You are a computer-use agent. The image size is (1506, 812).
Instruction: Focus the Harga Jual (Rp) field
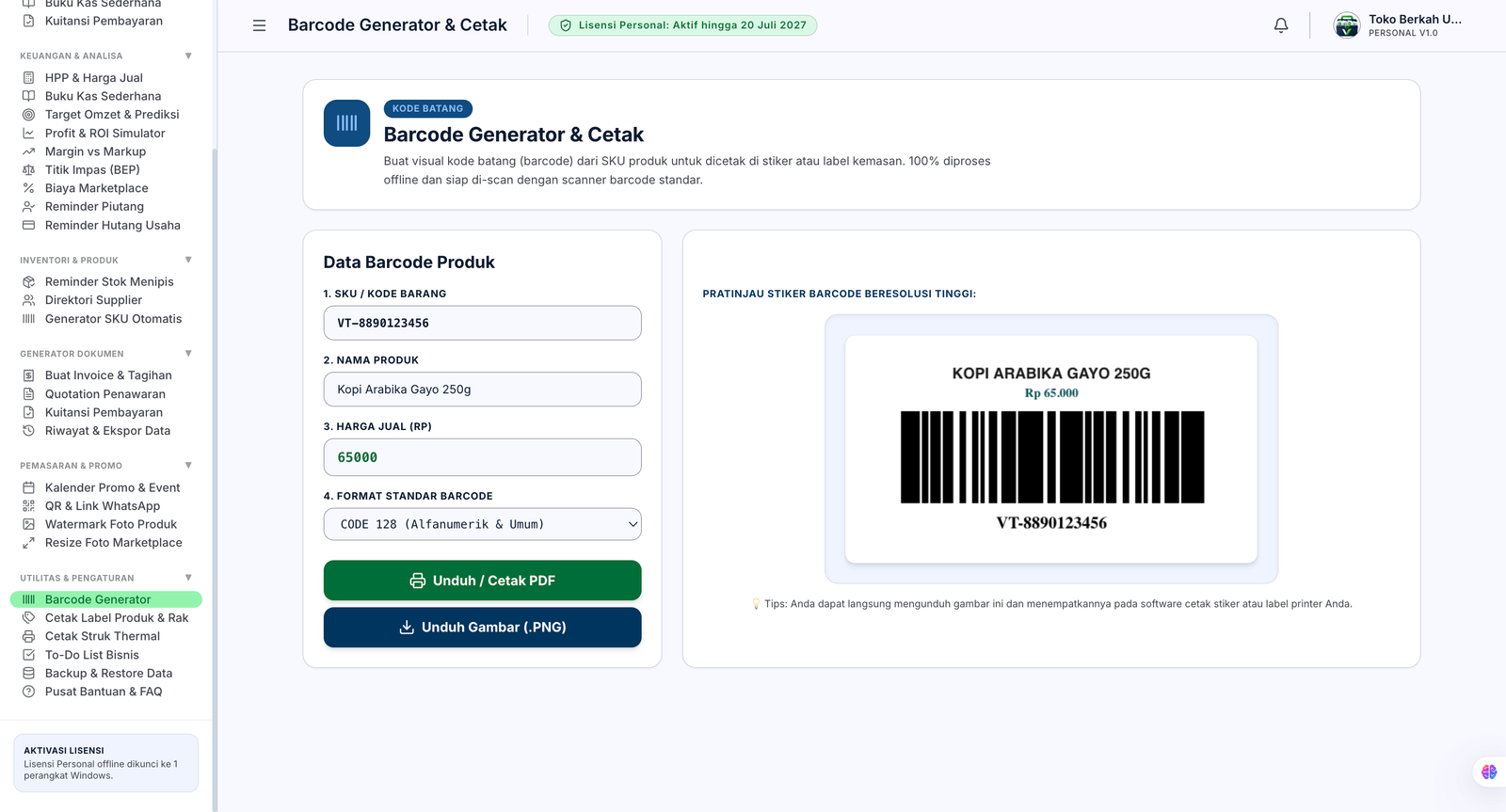482,457
